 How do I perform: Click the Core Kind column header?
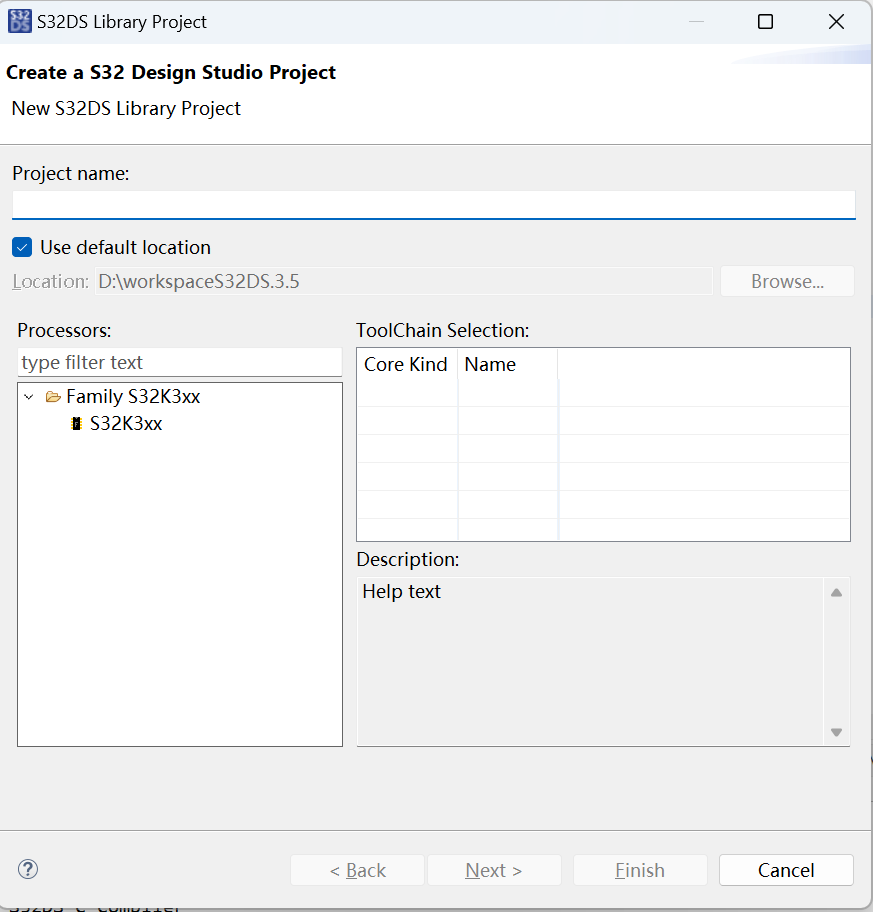406,365
